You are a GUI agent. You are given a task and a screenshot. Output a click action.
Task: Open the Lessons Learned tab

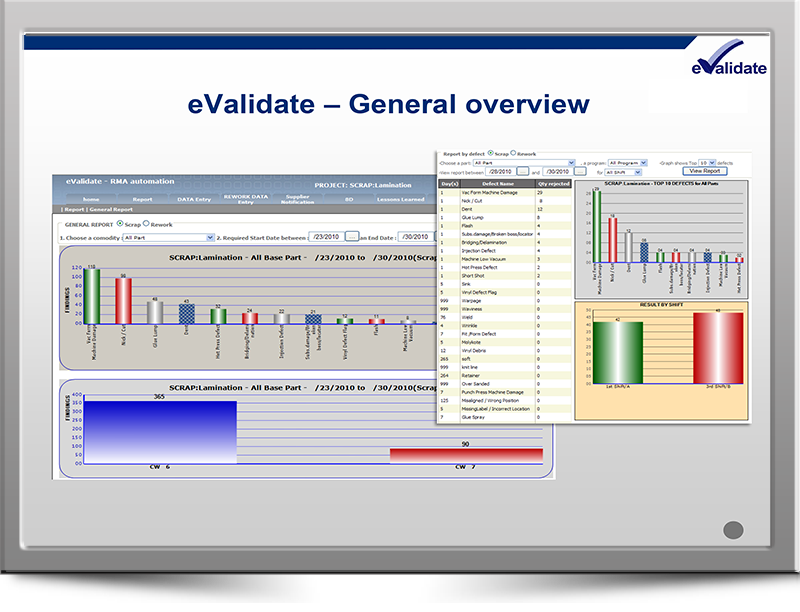(x=401, y=199)
